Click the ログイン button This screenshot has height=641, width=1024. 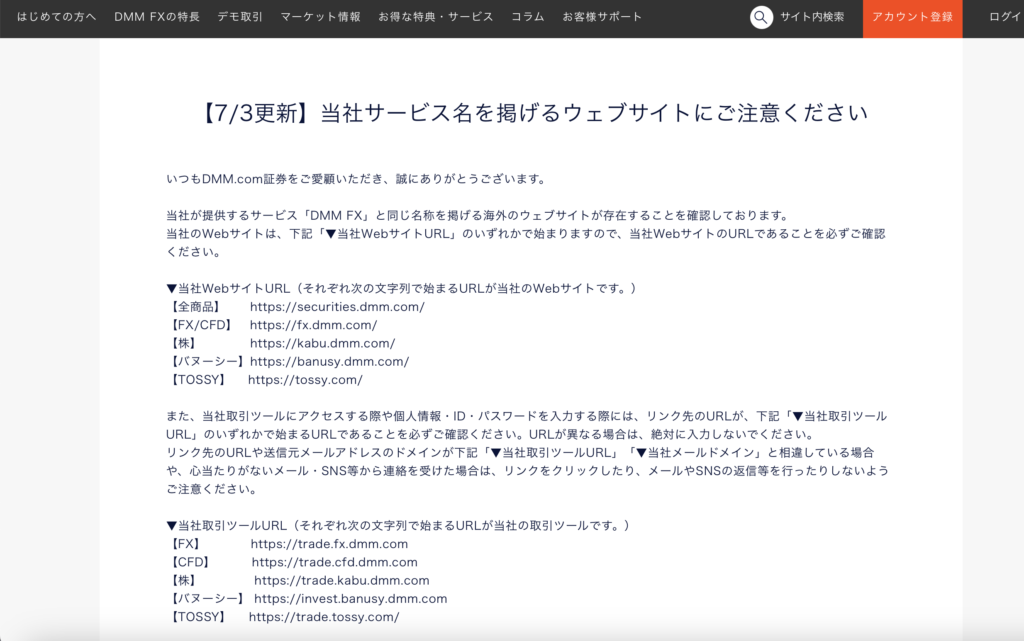coord(1006,17)
